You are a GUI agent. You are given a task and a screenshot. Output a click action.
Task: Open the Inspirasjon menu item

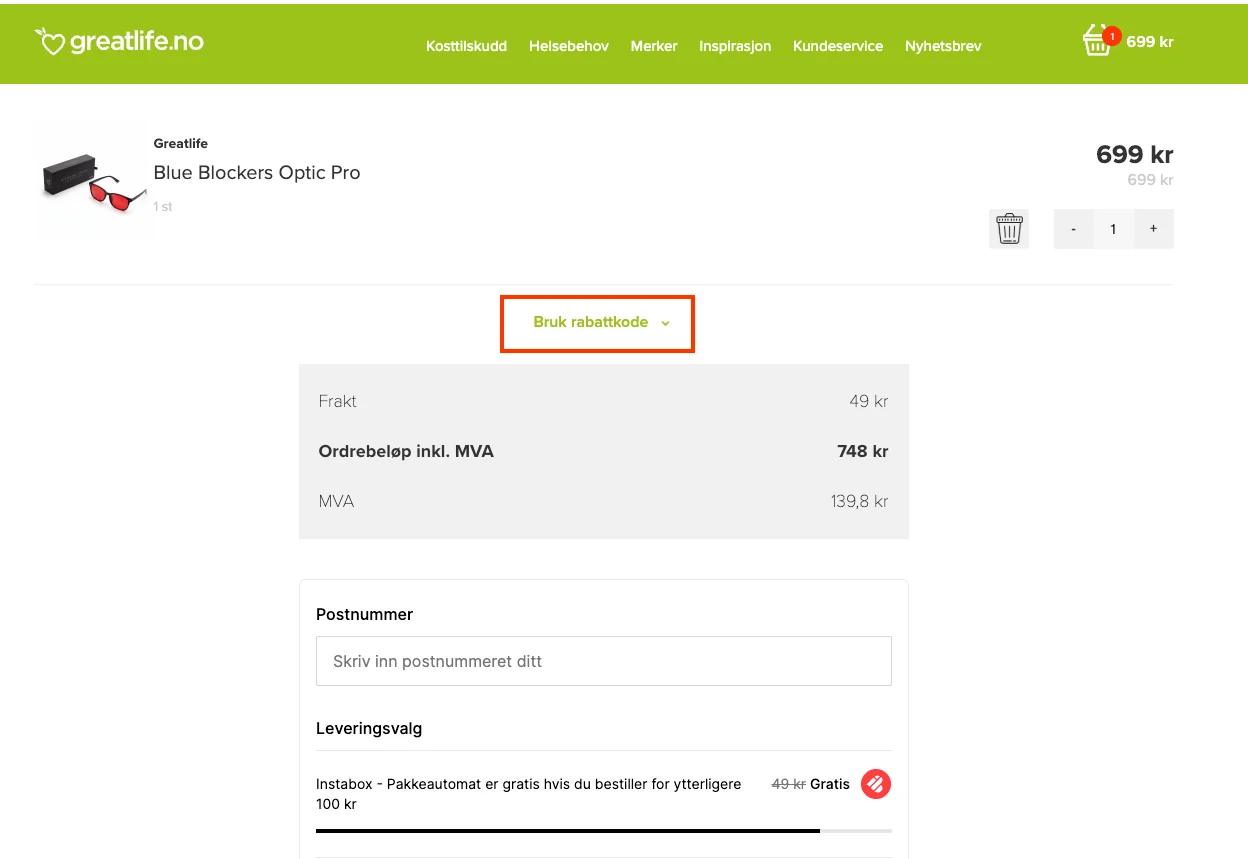point(735,46)
